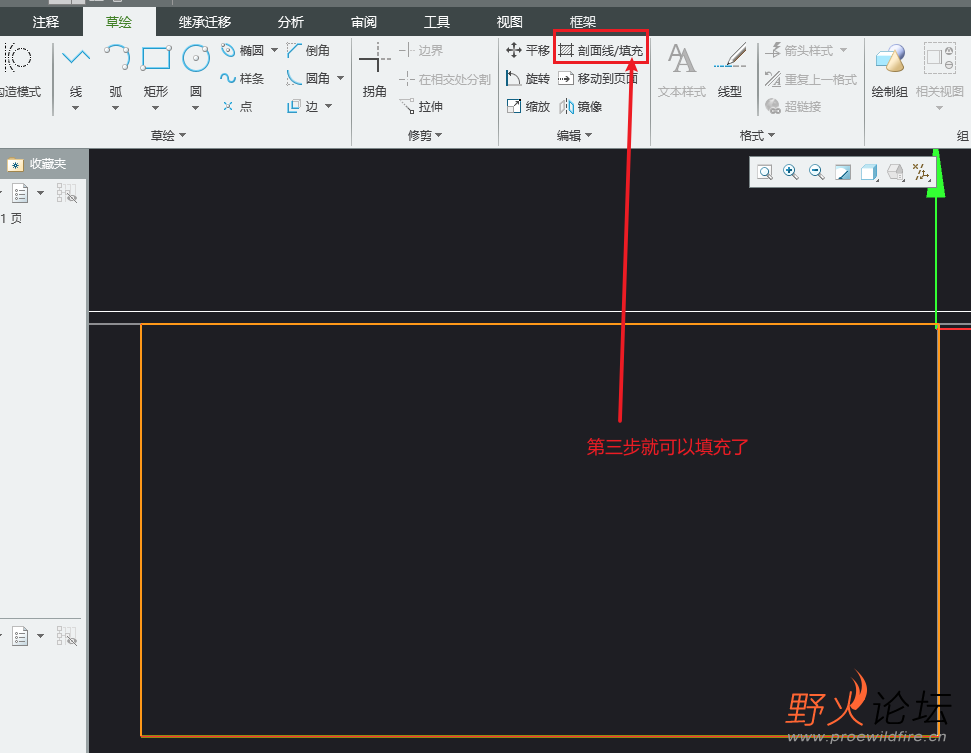
Task: Open lower tree settings list icon
Action: [x=20, y=636]
